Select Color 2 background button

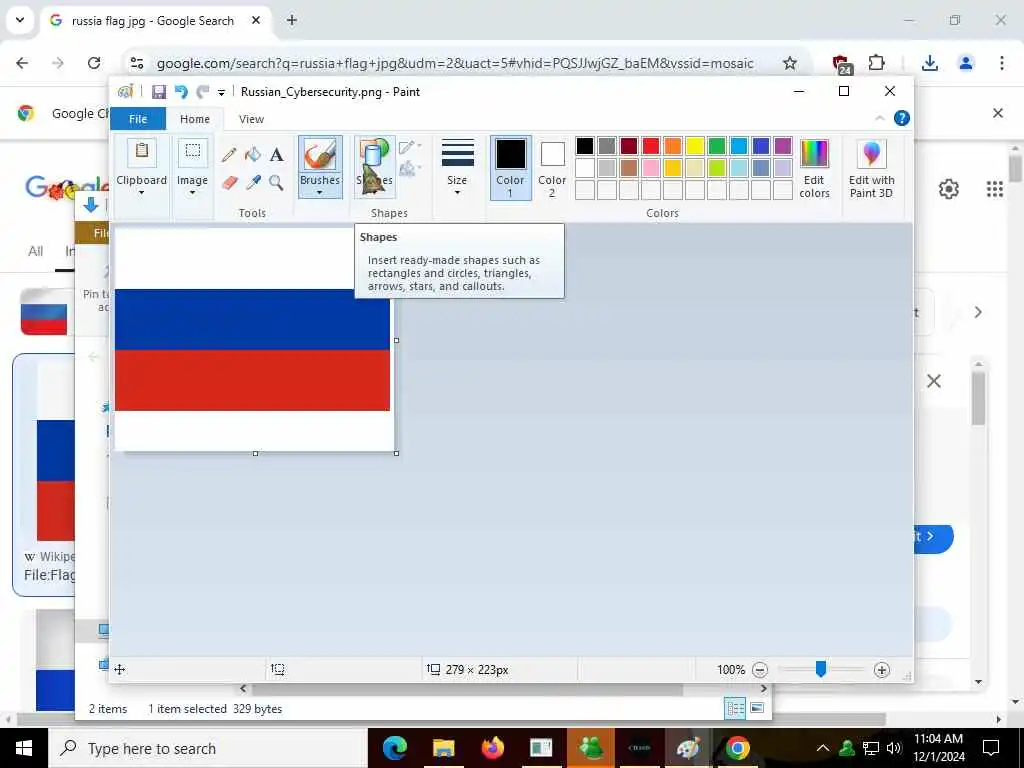pyautogui.click(x=552, y=167)
